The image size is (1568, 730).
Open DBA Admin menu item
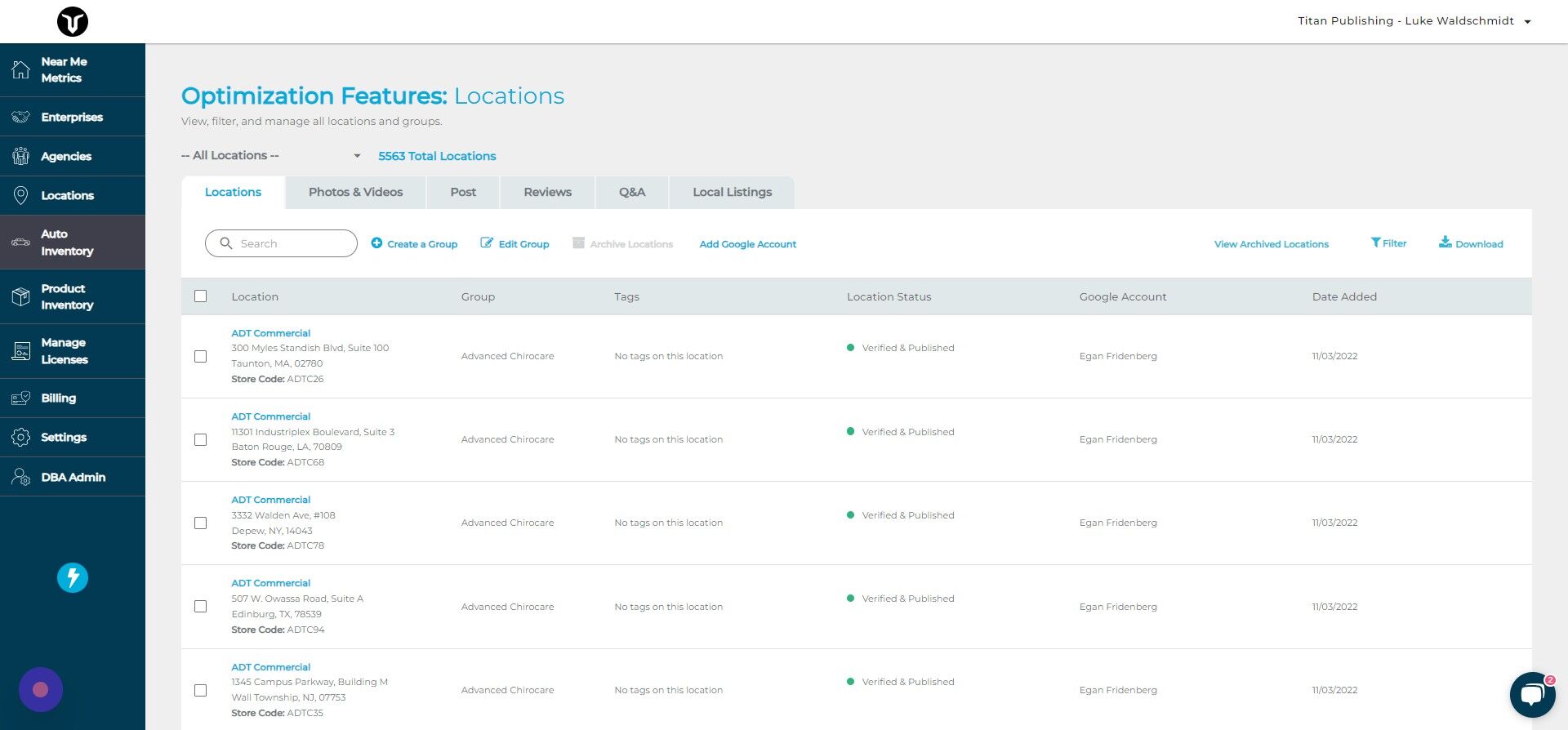[73, 477]
